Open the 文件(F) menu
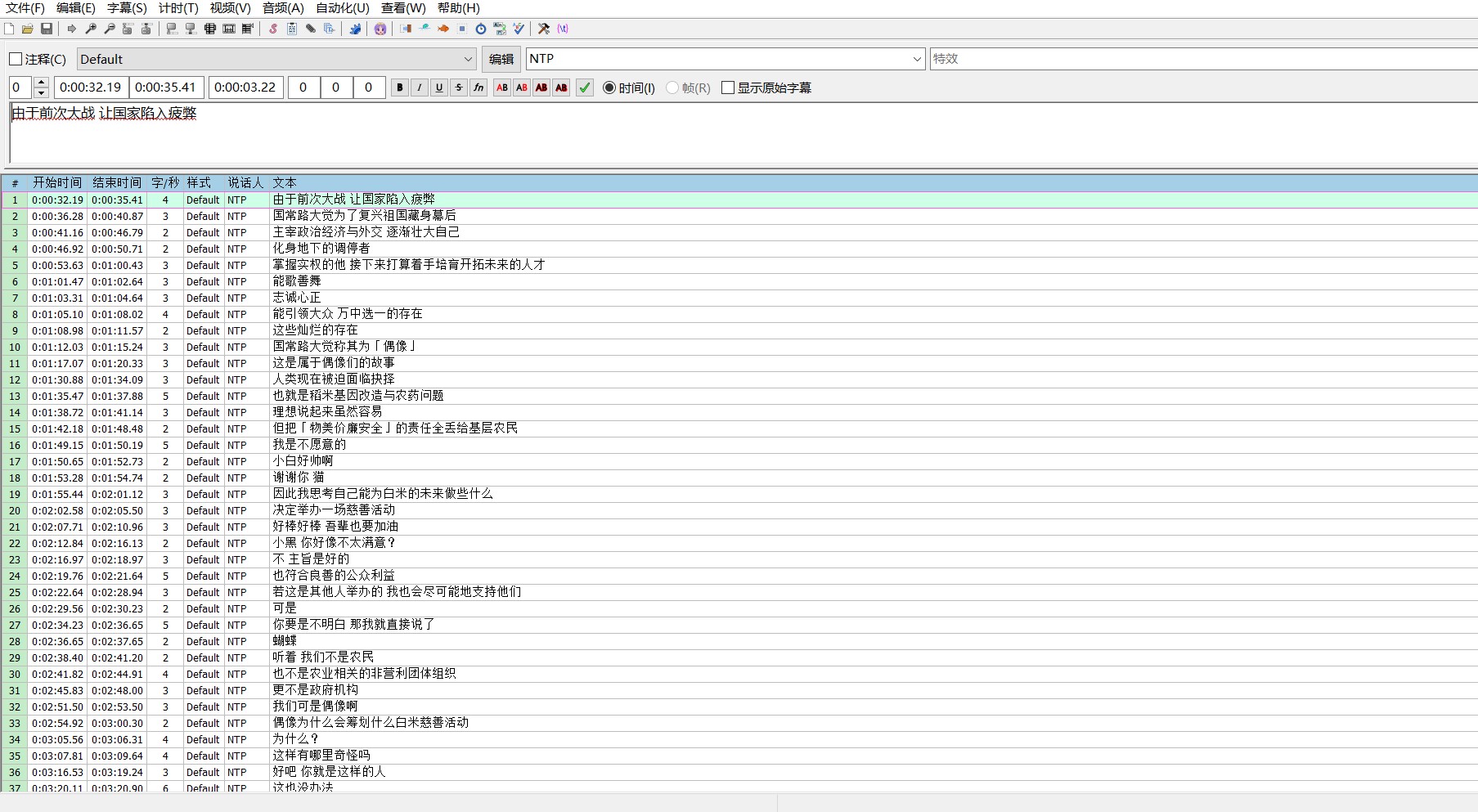Screen dimensions: 1478x812 pos(25,8)
